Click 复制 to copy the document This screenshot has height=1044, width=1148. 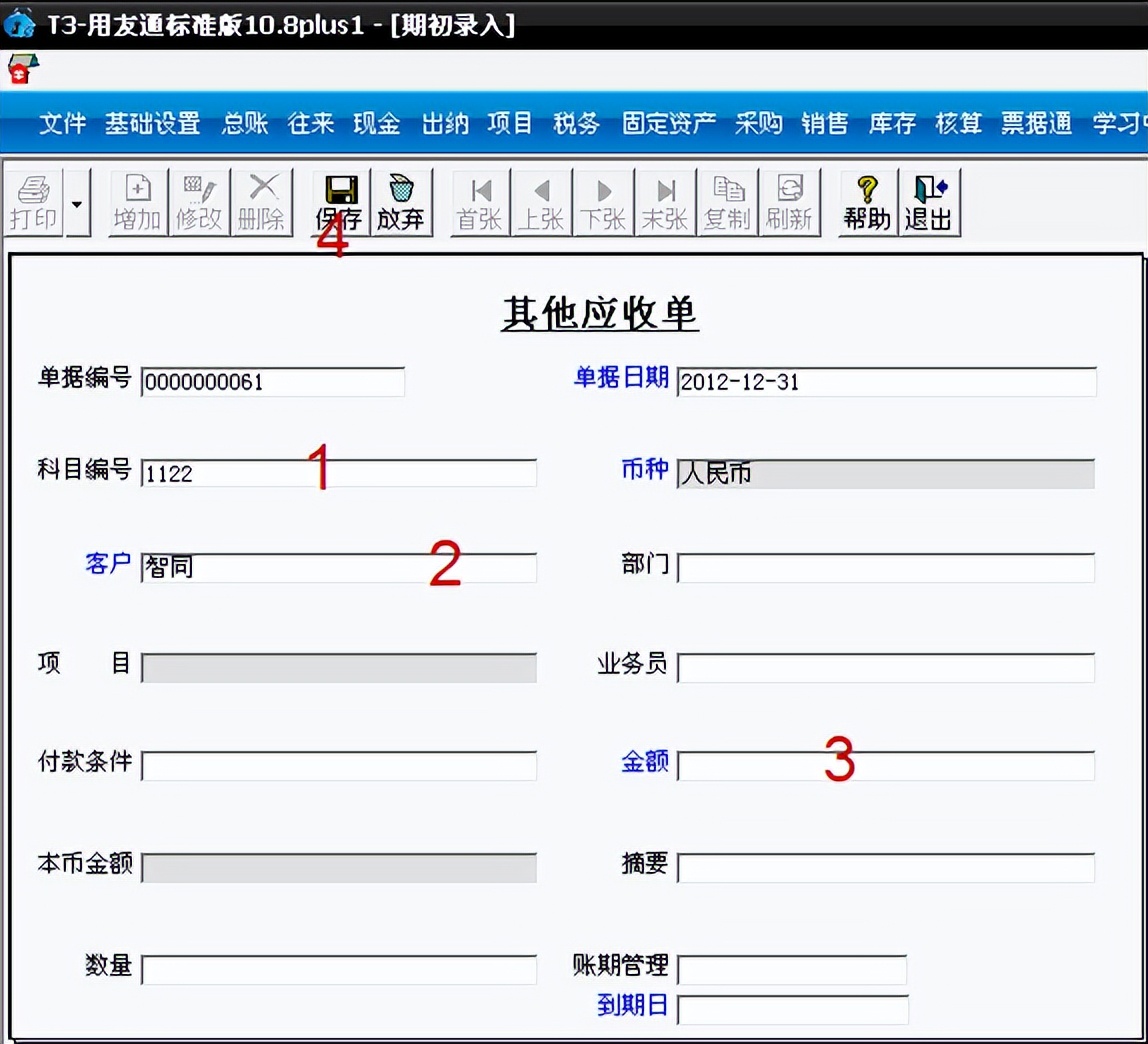tap(728, 200)
